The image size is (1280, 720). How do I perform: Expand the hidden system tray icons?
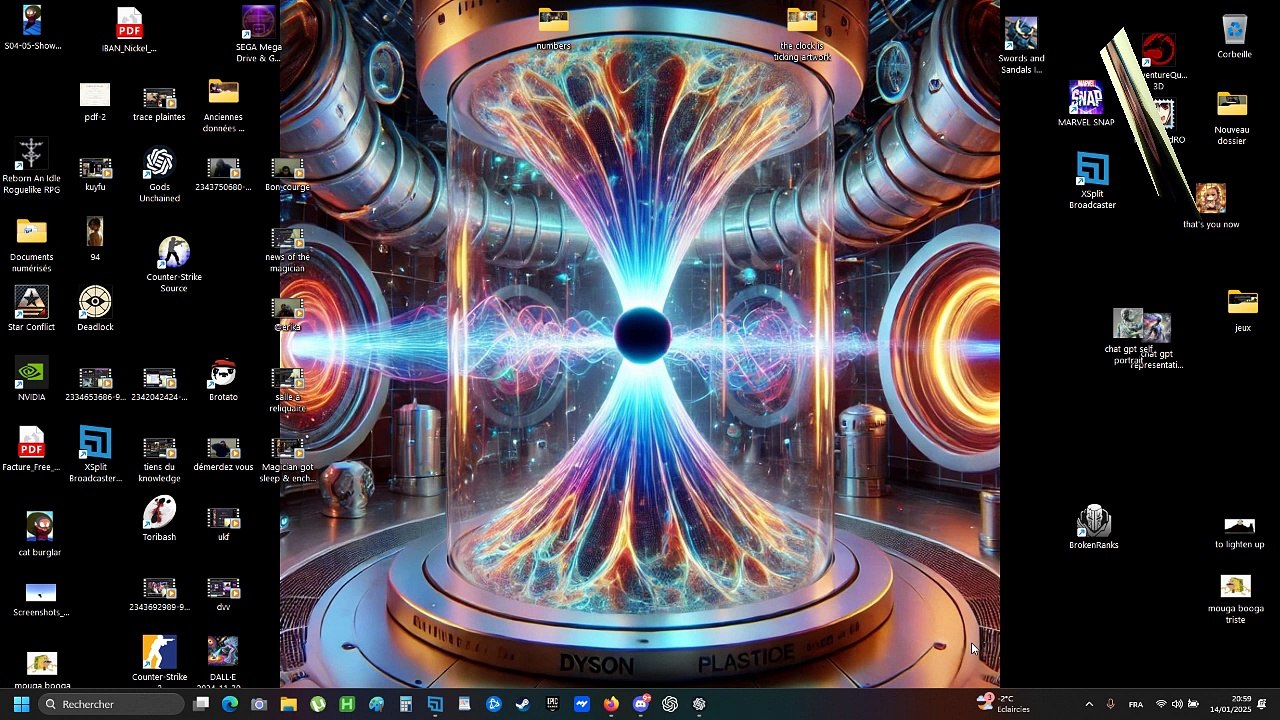point(1089,704)
